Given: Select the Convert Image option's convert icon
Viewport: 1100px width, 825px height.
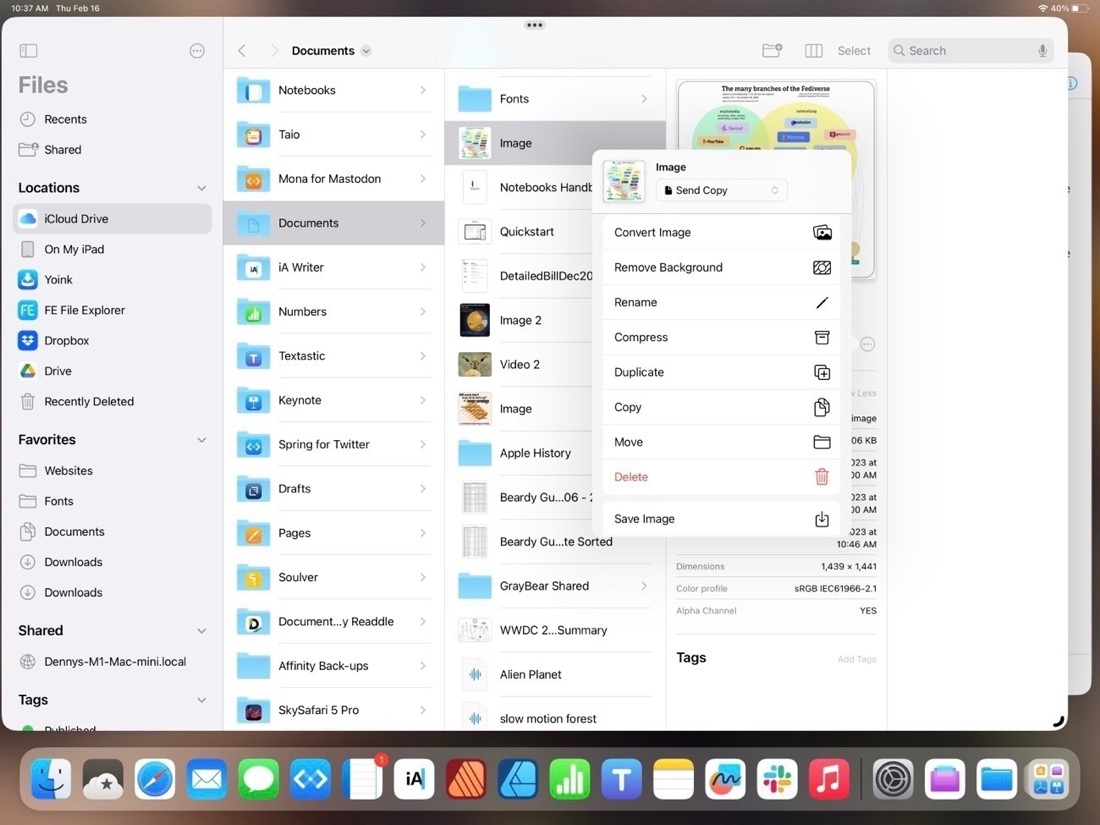Looking at the screenshot, I should pyautogui.click(x=822, y=231).
